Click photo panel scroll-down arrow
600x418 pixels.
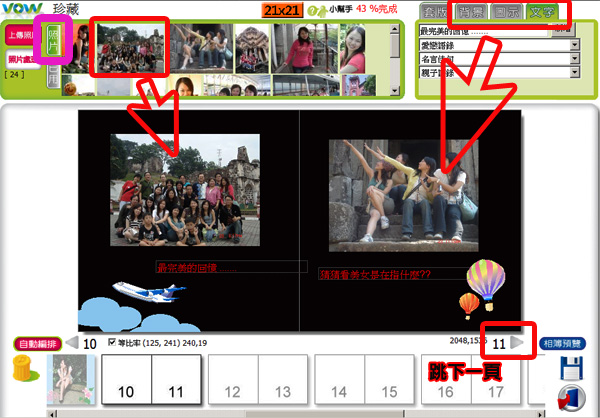pyautogui.click(x=395, y=91)
